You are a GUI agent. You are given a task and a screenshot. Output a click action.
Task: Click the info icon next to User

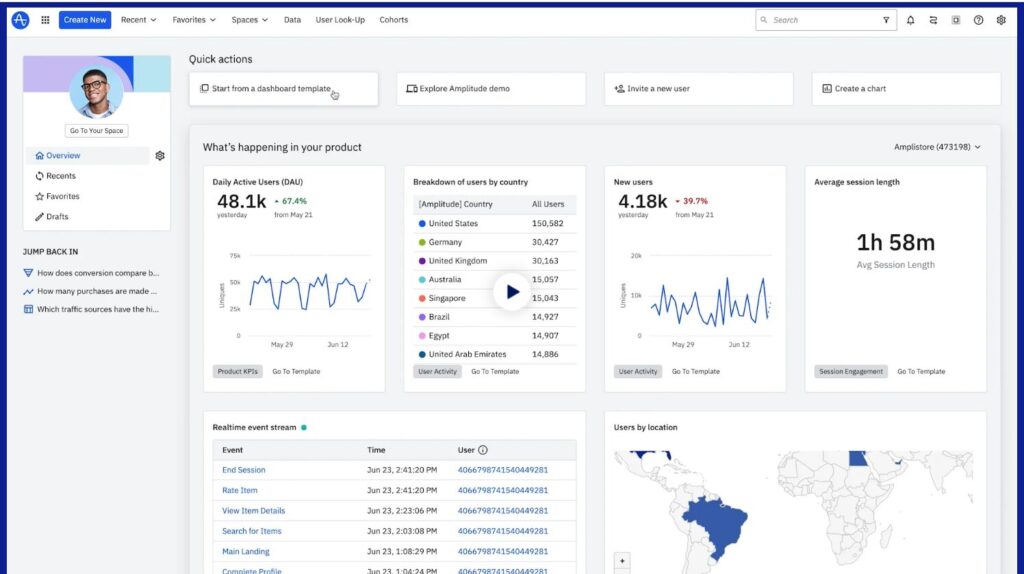click(483, 450)
